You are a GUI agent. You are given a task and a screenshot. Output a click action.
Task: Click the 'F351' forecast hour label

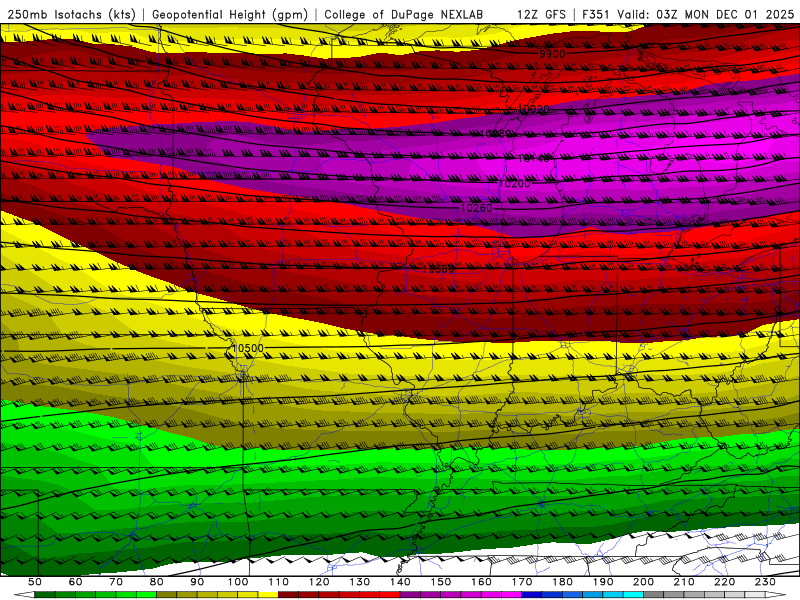(x=596, y=15)
